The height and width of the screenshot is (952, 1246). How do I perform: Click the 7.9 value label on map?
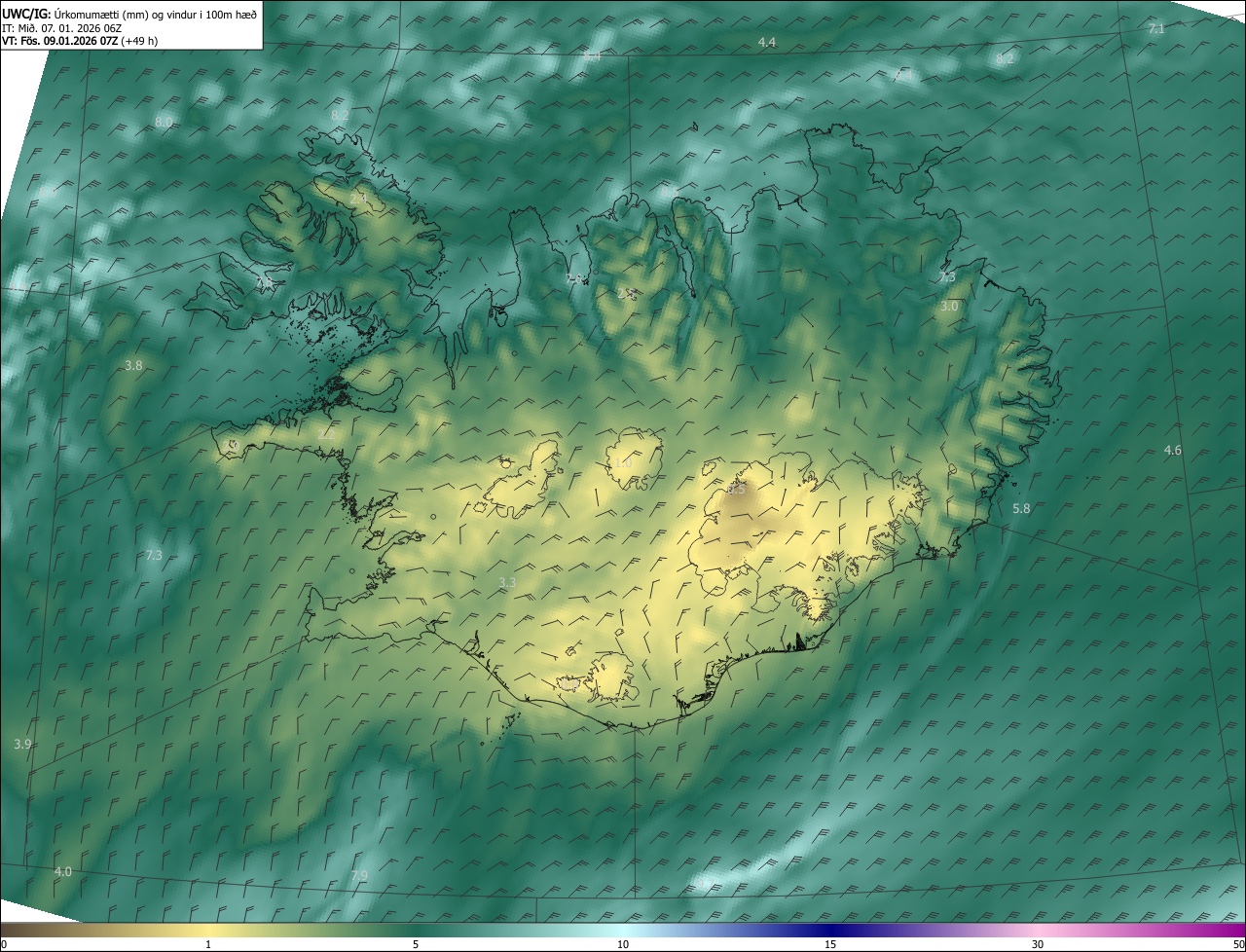pos(359,876)
